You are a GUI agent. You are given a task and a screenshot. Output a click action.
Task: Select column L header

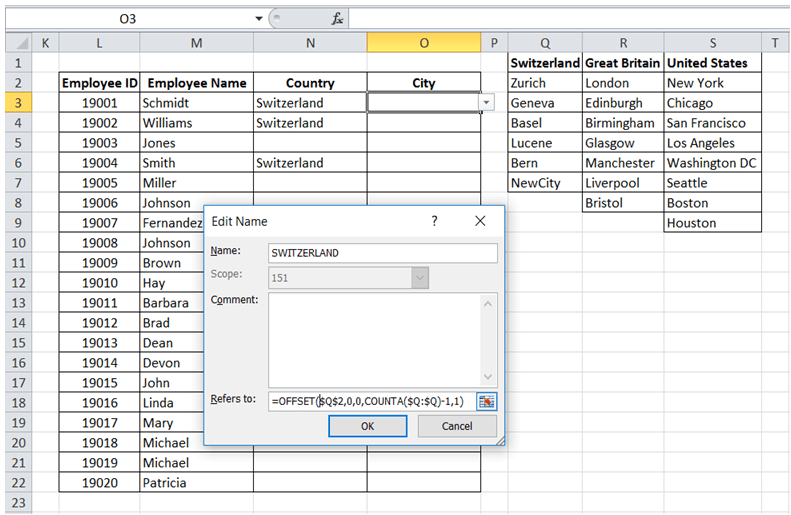[x=99, y=43]
